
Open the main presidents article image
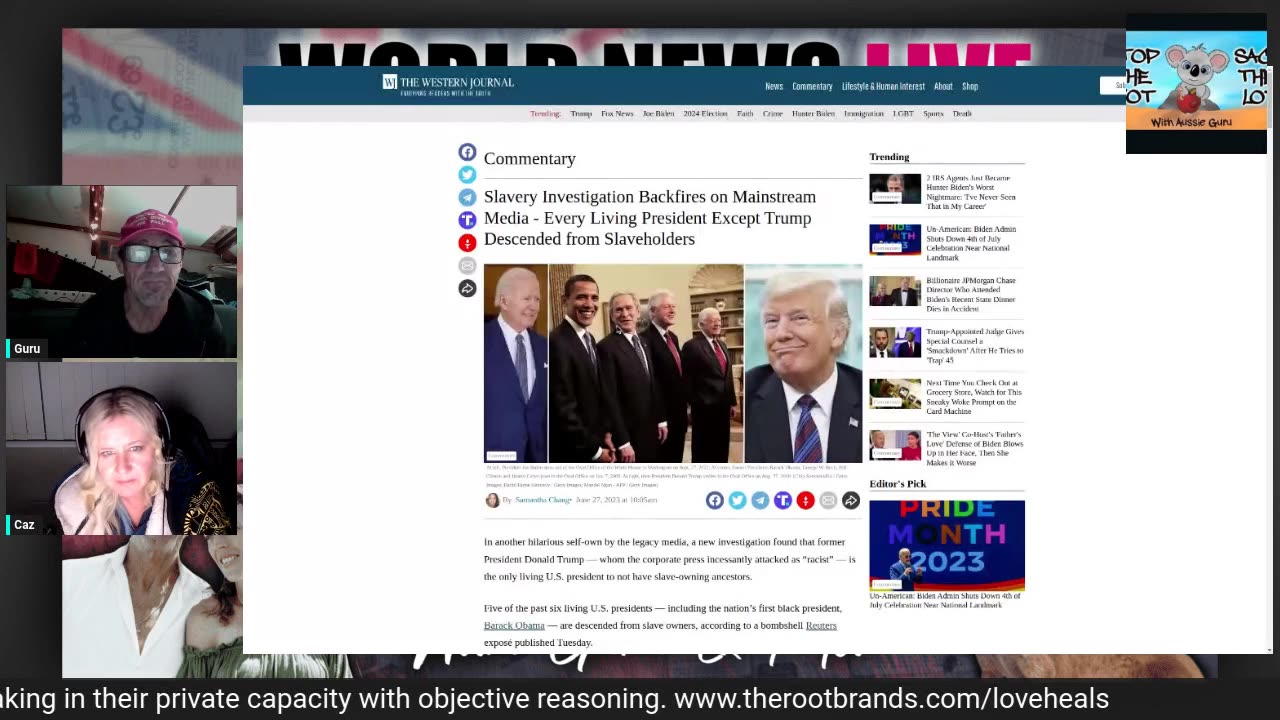pos(673,363)
